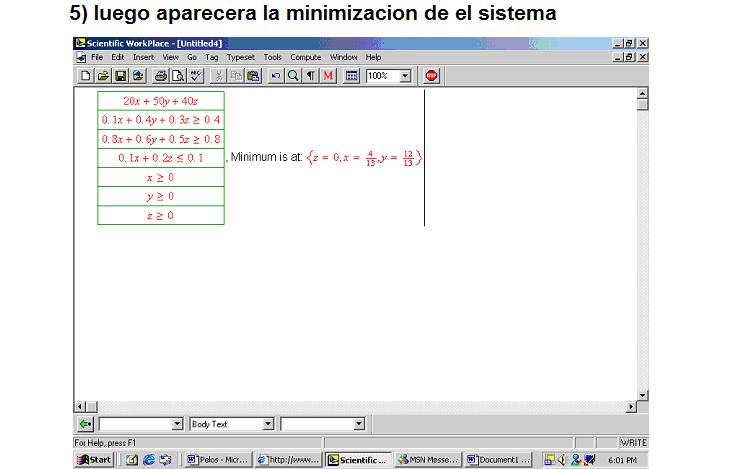
Task: Click the vertical scrollbar up arrow
Action: coord(643,93)
